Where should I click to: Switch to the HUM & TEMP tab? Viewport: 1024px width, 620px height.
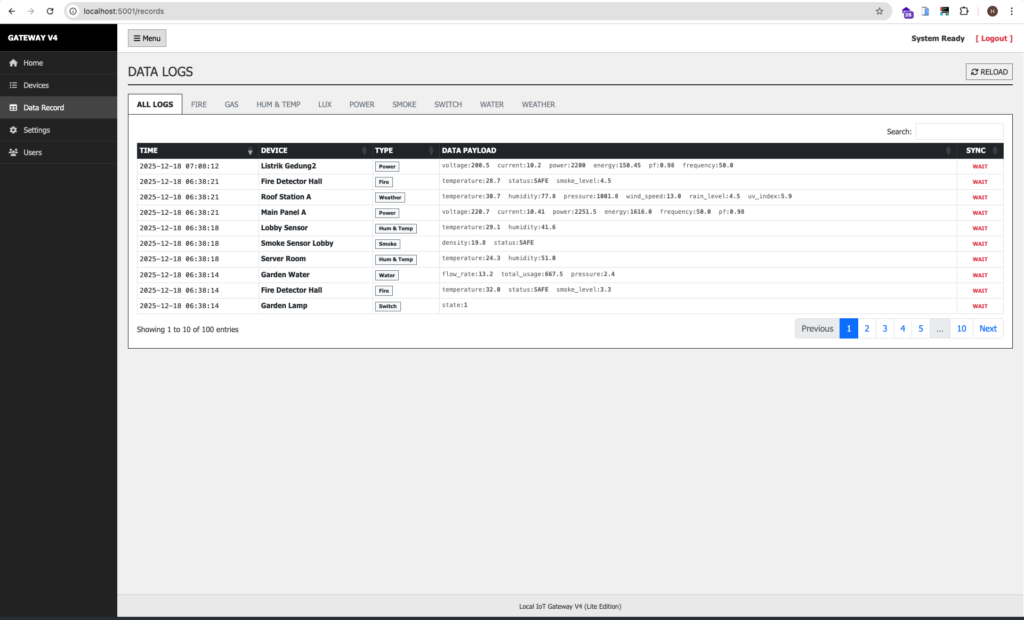click(278, 104)
